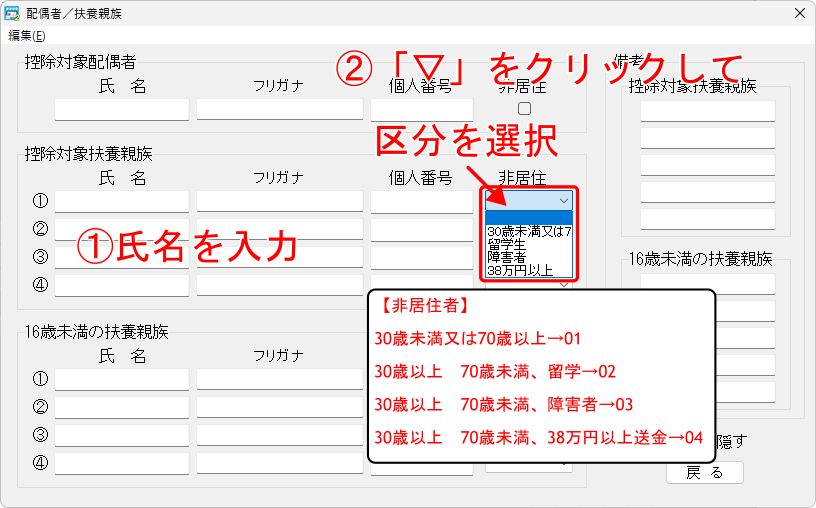The width and height of the screenshot is (816, 508).
Task: Click the spouse 氏名 input field
Action: pos(122,109)
